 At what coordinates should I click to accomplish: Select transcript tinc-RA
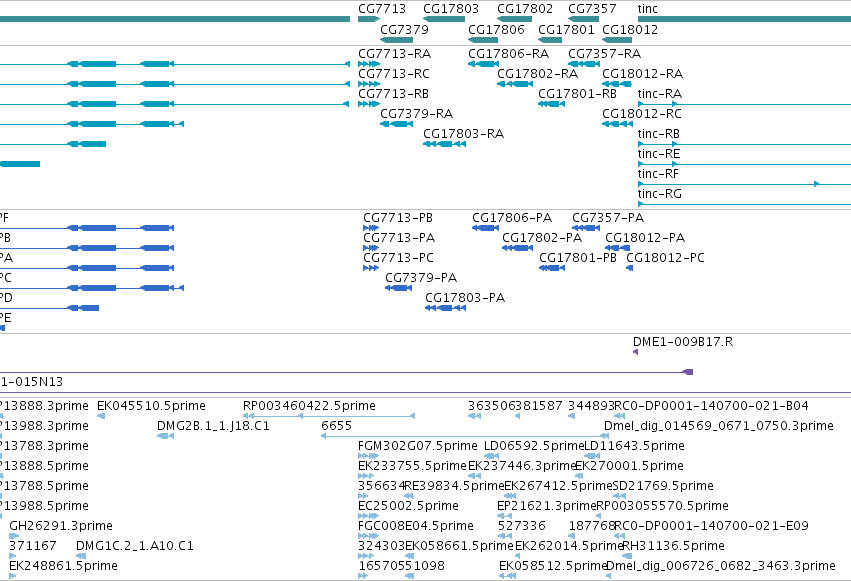pos(744,104)
